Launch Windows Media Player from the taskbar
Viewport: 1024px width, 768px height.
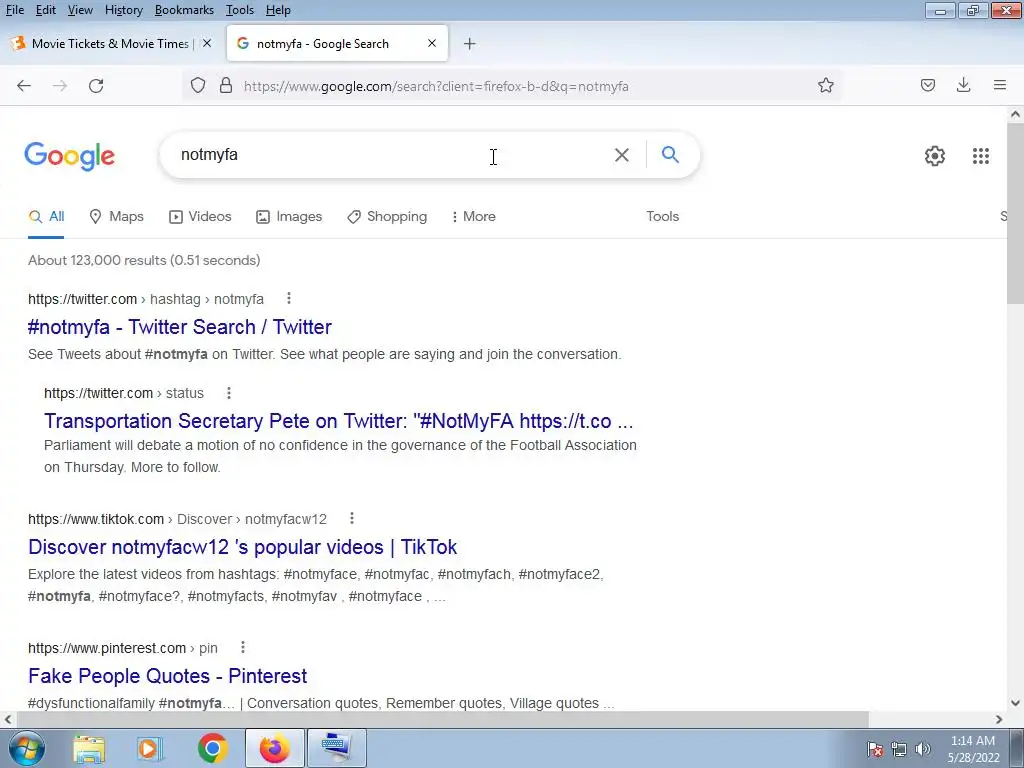click(149, 748)
